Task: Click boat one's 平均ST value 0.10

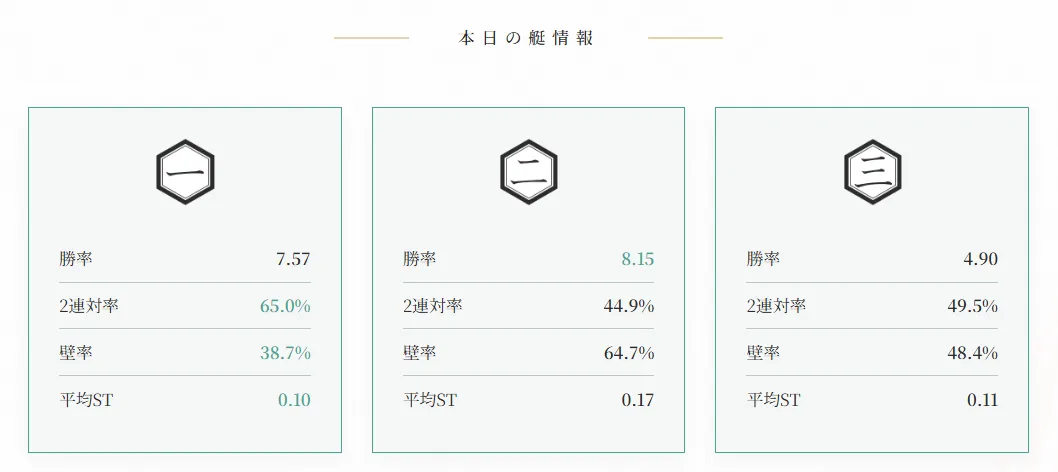Action: click(294, 400)
